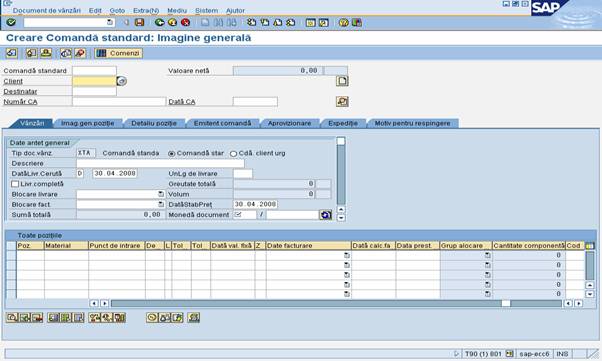Click the delete item row icon below the table
Screen dimensions: 602x361
pyautogui.click(x=38, y=318)
